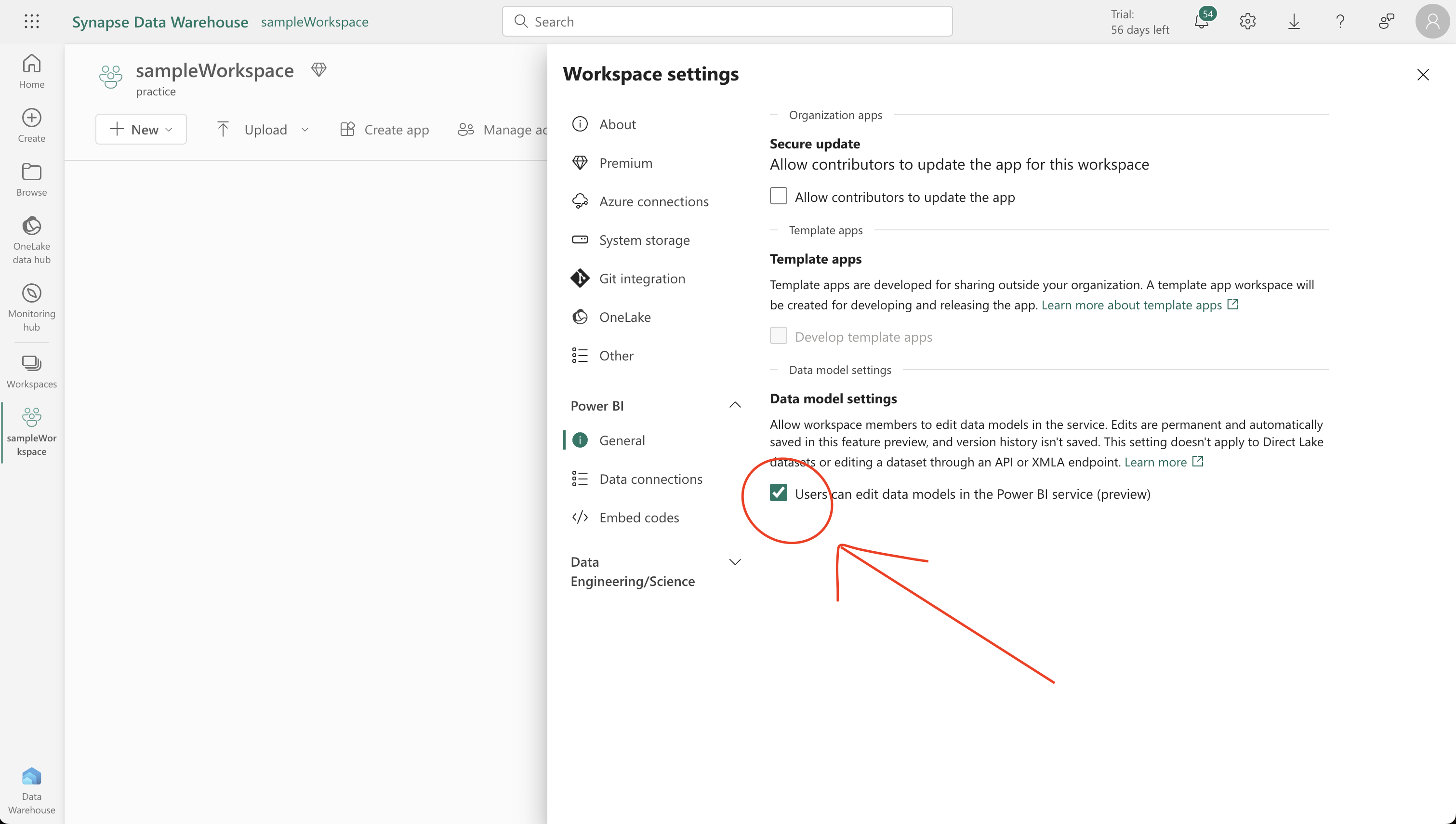Click the download arrow icon
This screenshot has width=1456, height=824.
pyautogui.click(x=1294, y=22)
